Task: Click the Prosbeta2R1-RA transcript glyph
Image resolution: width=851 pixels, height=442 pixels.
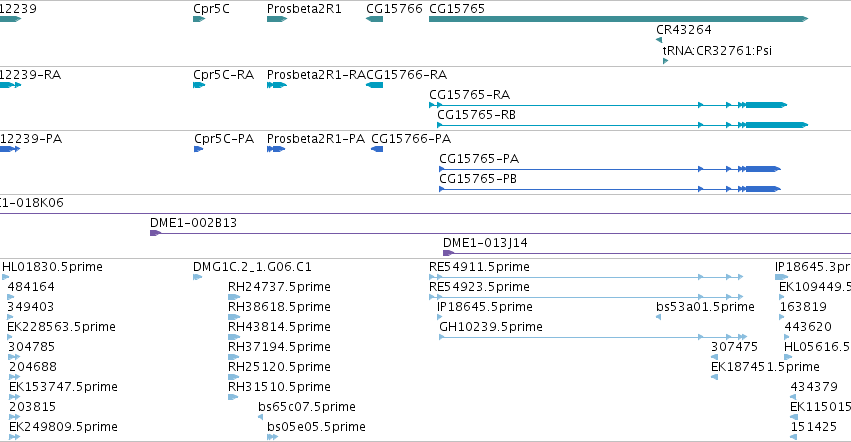Action: (x=277, y=85)
